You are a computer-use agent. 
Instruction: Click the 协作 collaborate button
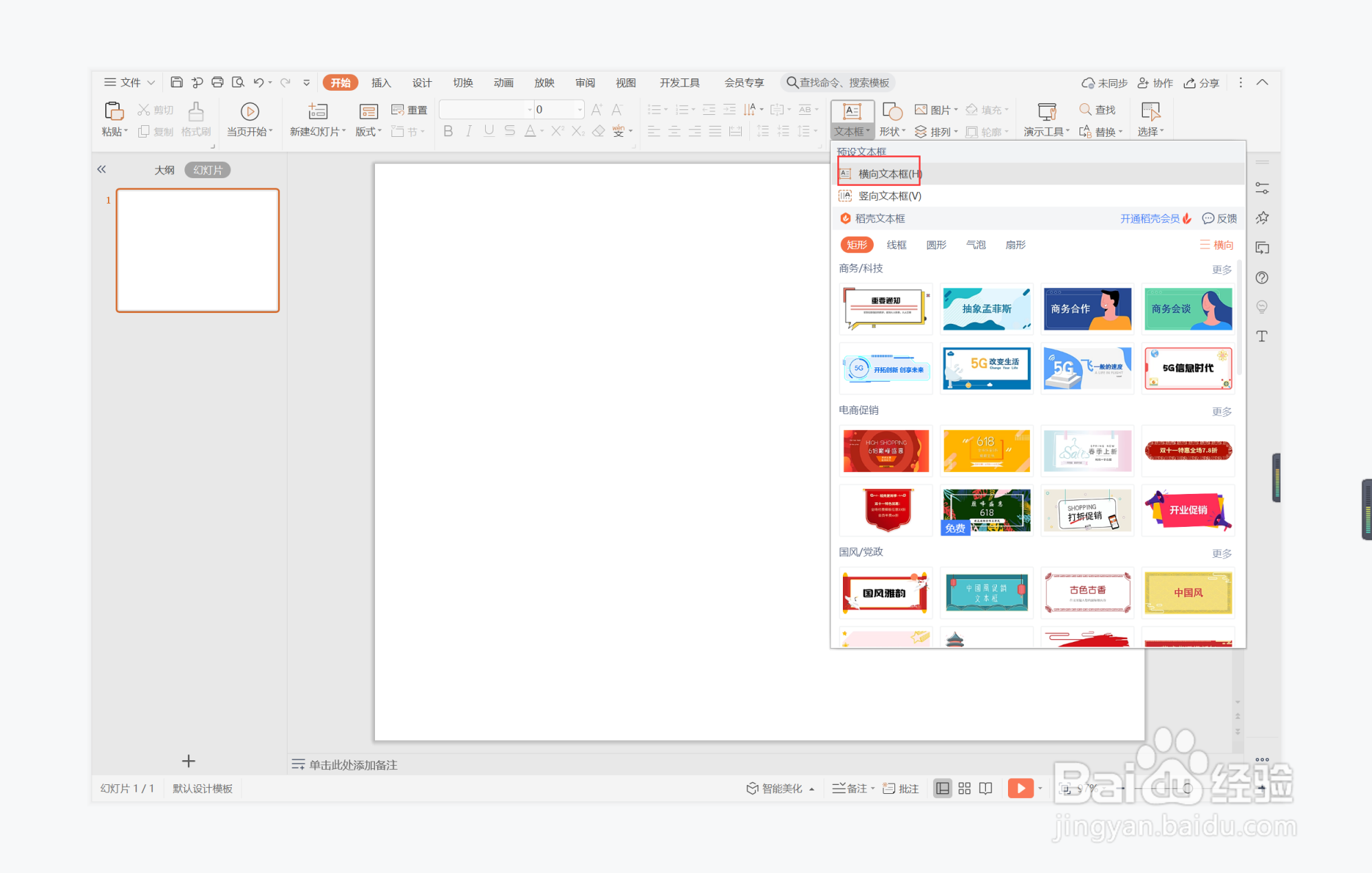click(1155, 83)
